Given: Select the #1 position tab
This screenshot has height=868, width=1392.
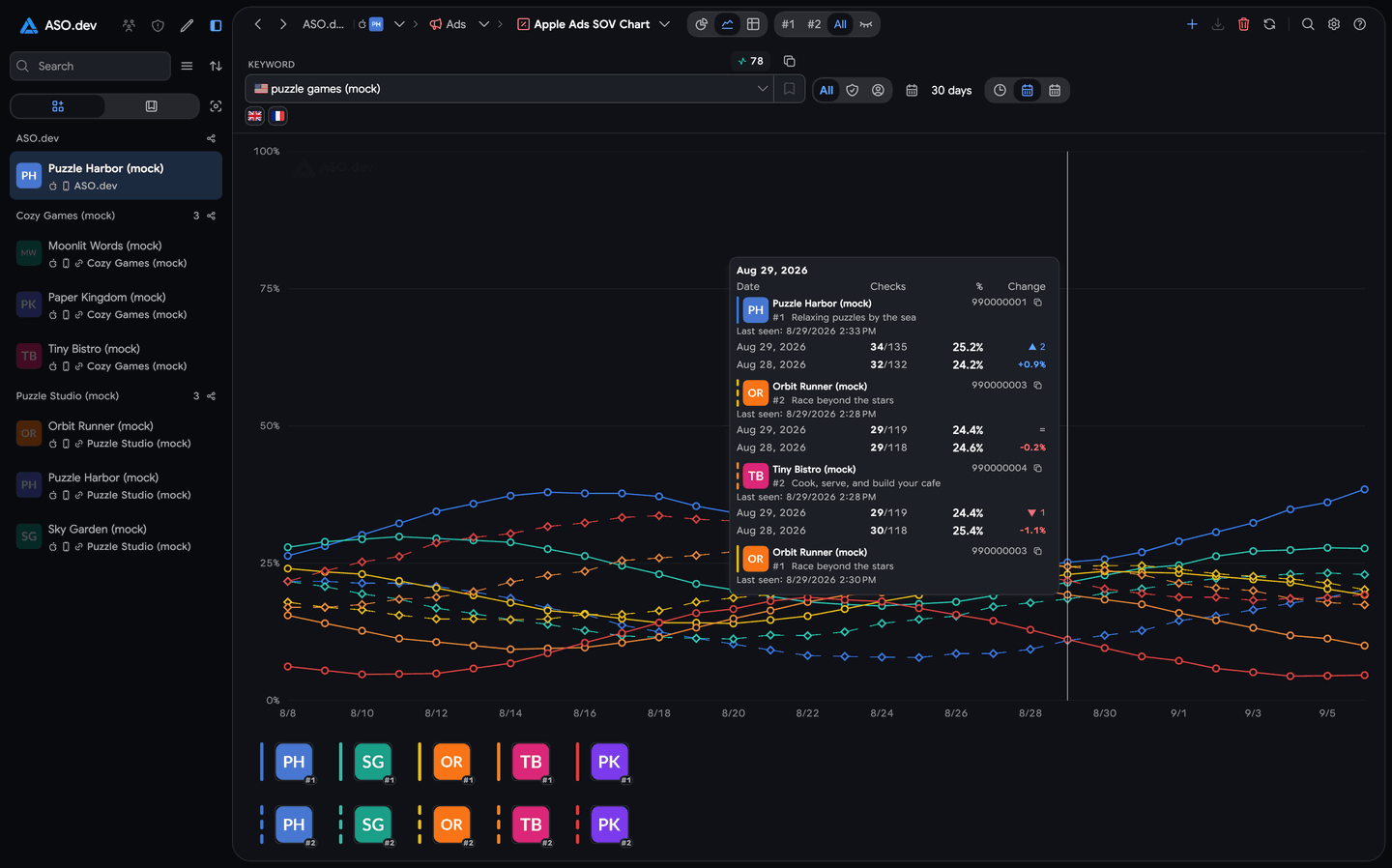Looking at the screenshot, I should click(788, 24).
